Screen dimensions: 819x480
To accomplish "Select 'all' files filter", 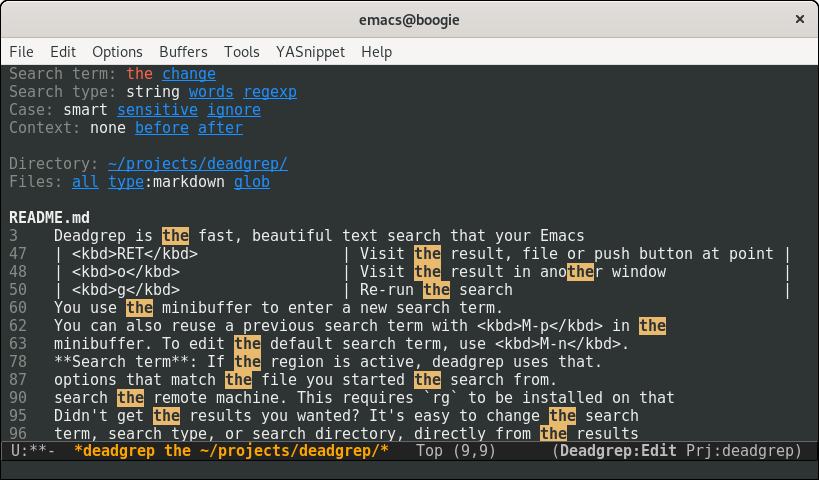I will (85, 182).
